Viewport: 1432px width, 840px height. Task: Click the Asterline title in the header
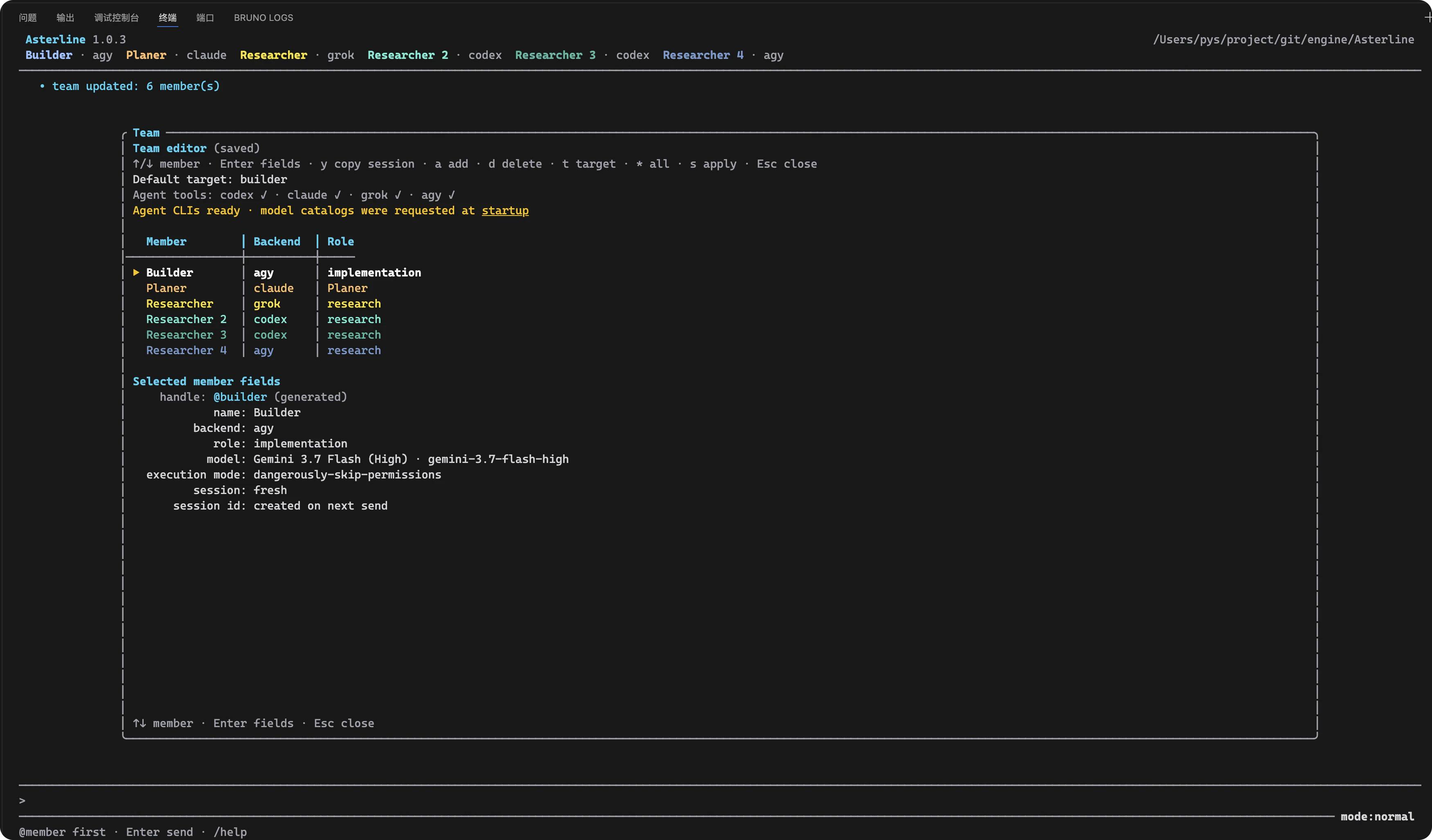55,39
